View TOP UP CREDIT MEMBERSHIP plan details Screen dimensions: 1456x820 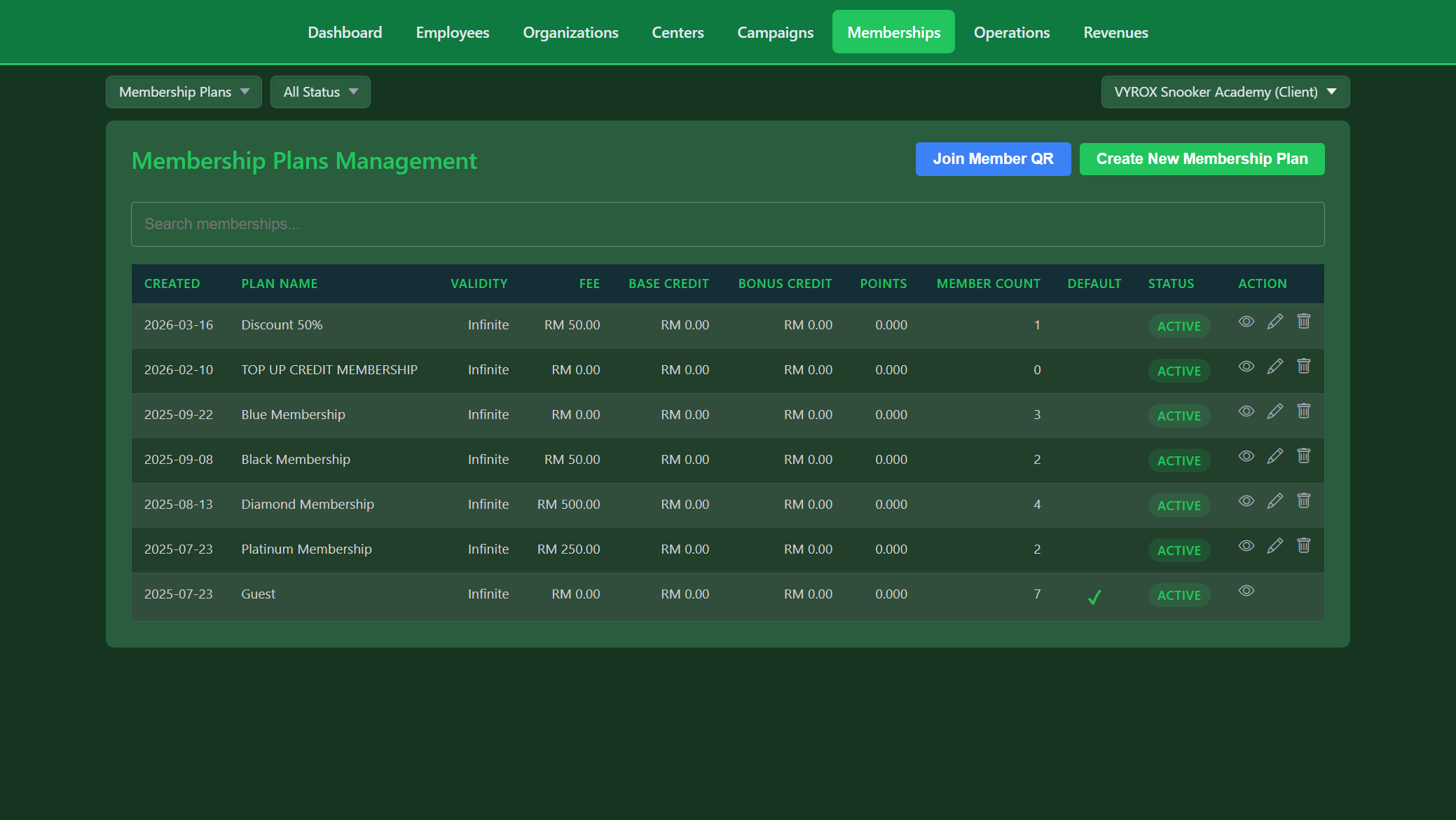click(x=1246, y=367)
